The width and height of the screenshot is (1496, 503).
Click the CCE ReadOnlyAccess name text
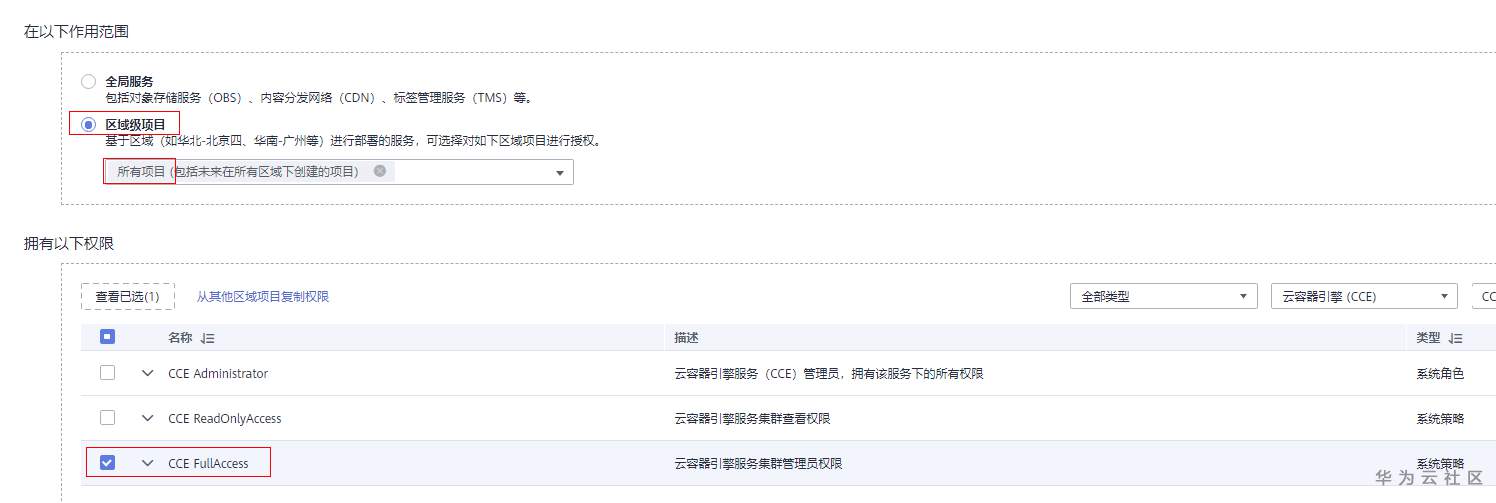click(x=225, y=418)
